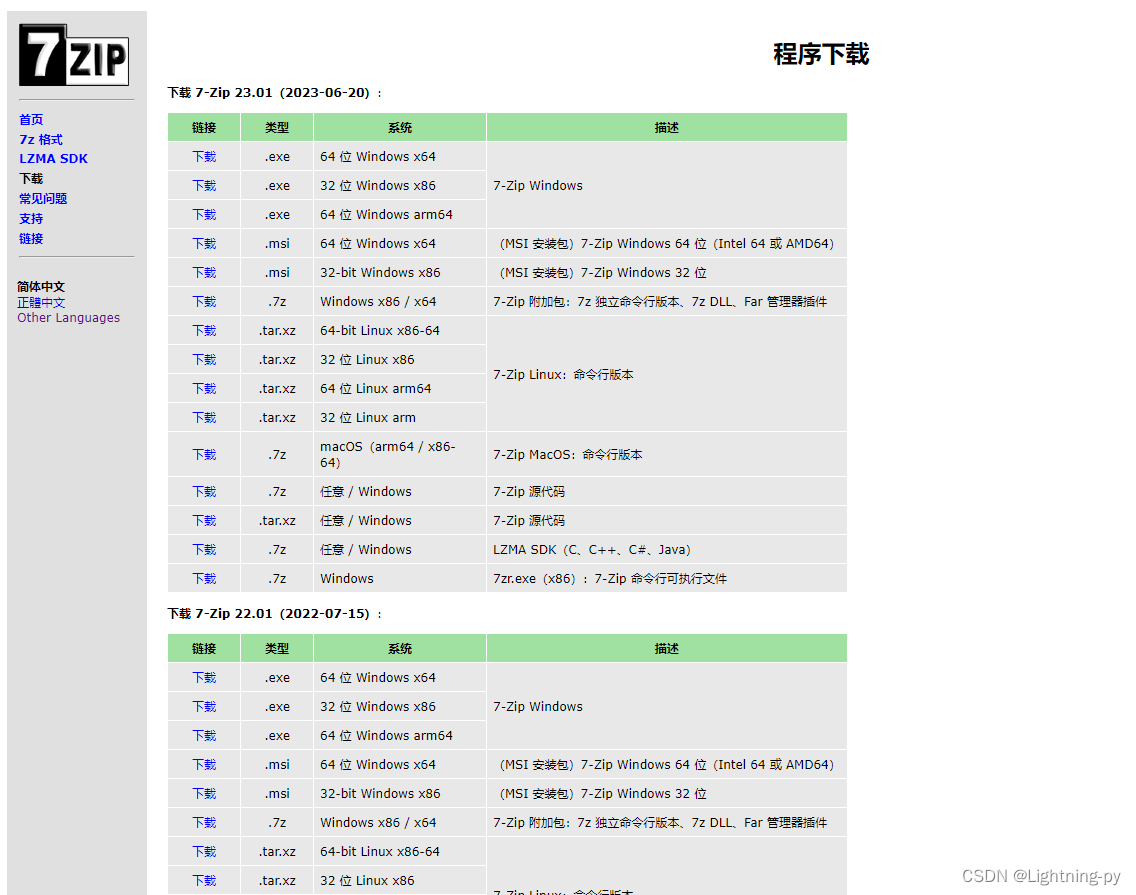The image size is (1136, 895).
Task: Download 23.01 .msi for 64 位 Windows x64
Action: pos(204,243)
